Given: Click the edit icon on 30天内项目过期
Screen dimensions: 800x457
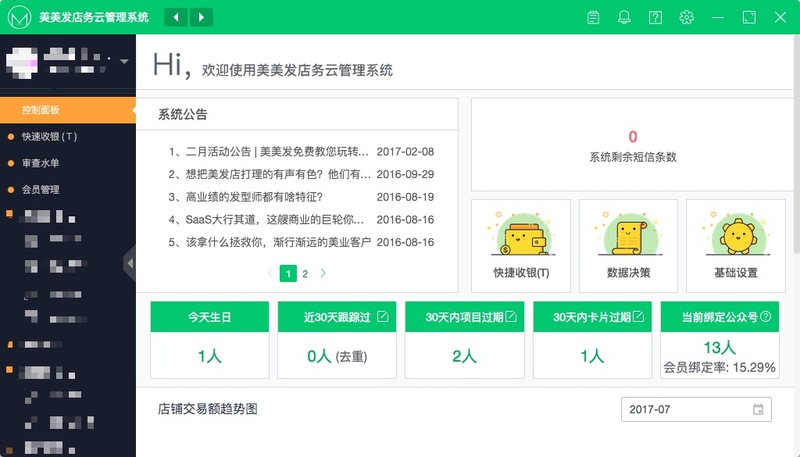Looking at the screenshot, I should (511, 317).
